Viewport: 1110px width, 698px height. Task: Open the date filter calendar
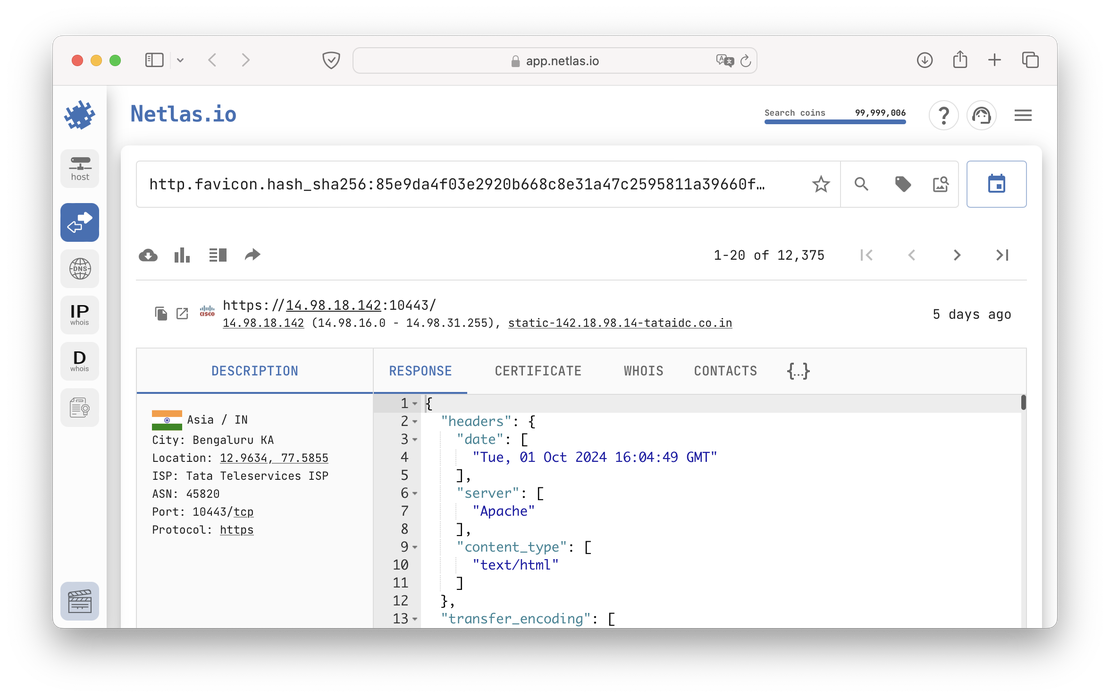click(996, 184)
